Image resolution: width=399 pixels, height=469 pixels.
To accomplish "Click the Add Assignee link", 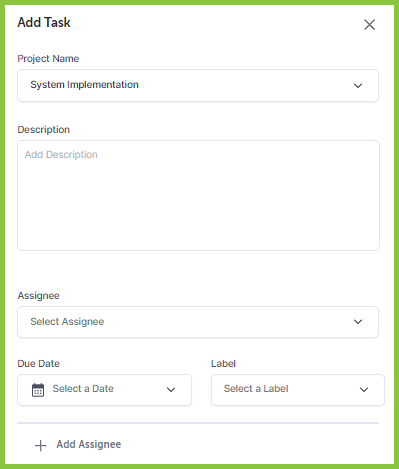I will 89,445.
